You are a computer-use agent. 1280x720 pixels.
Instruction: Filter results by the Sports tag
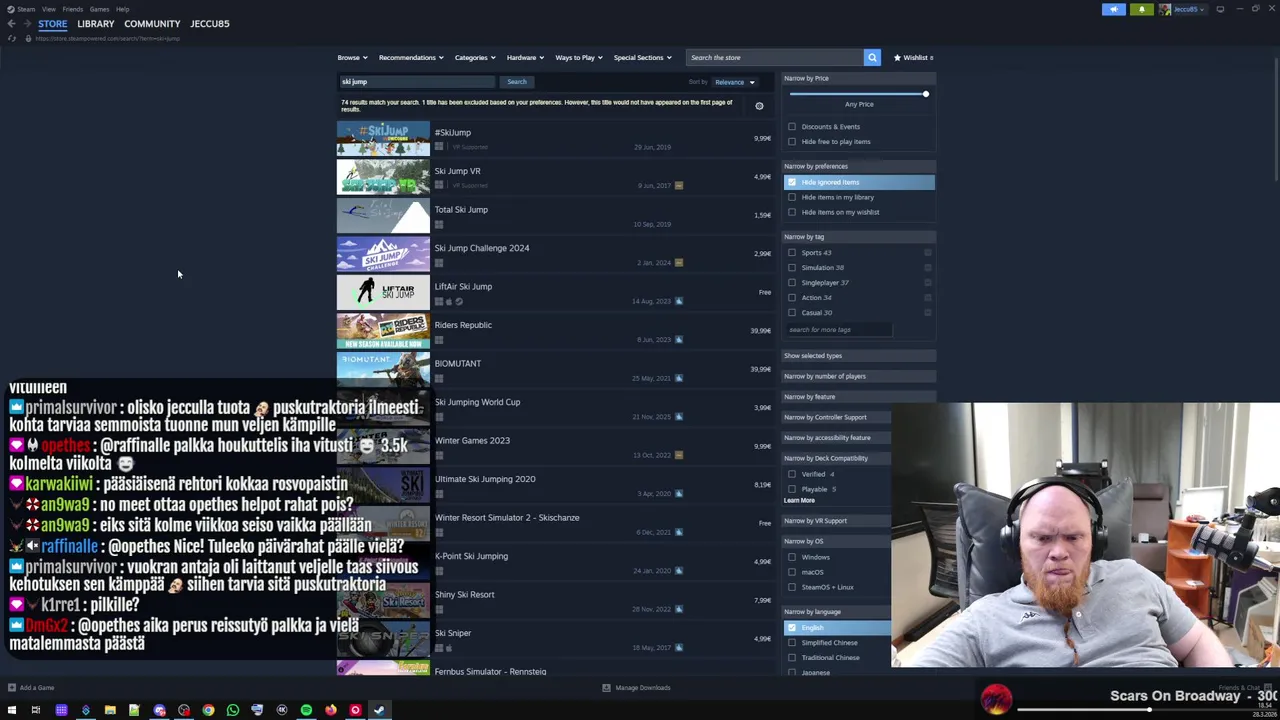(x=792, y=253)
